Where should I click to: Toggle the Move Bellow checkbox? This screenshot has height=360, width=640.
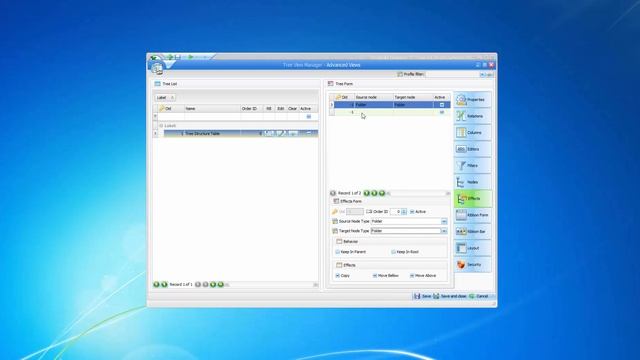375,276
